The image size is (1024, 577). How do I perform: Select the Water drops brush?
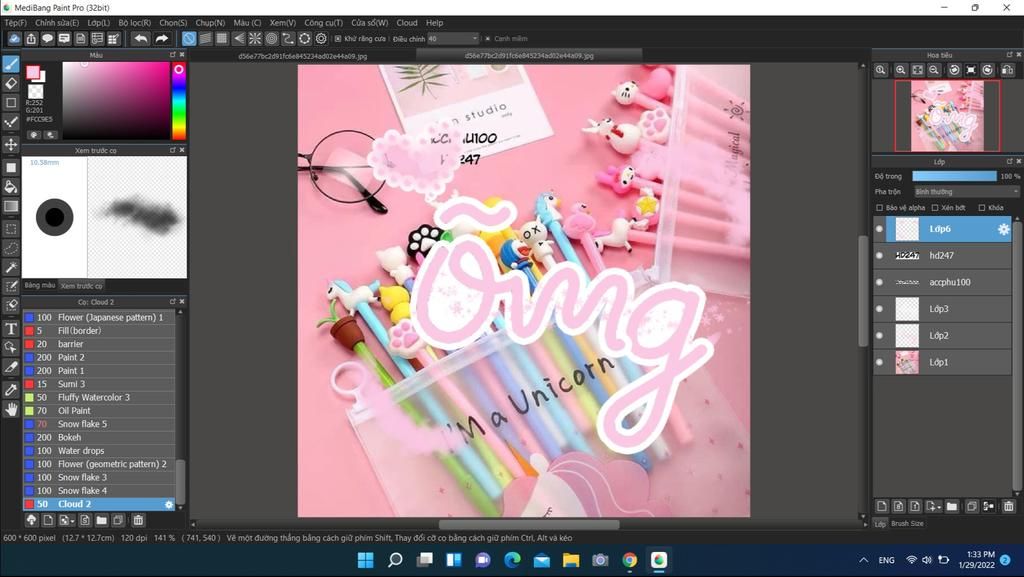(99, 451)
